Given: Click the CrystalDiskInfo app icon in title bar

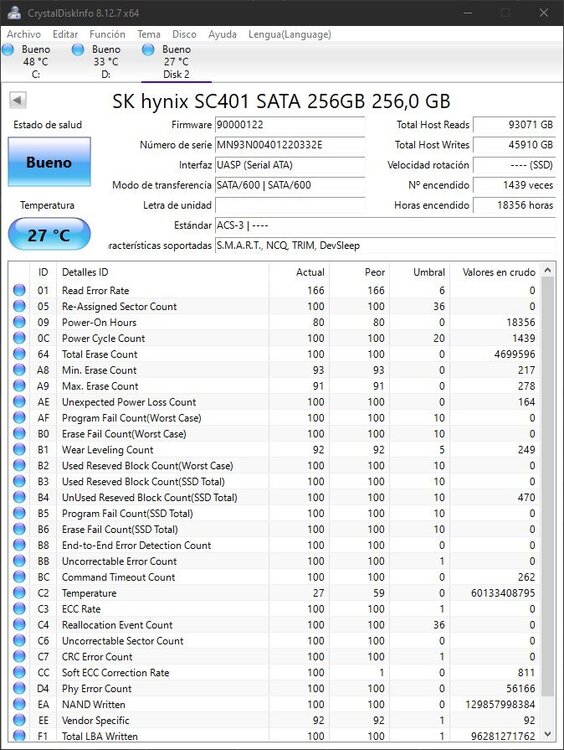Looking at the screenshot, I should tap(14, 12).
